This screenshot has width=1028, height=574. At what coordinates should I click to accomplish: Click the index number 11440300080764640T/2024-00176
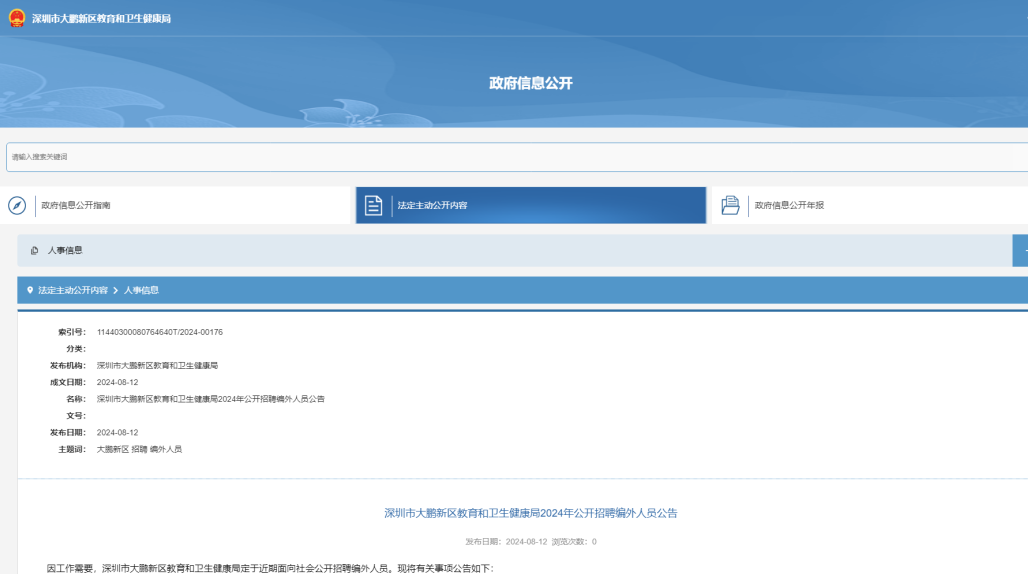160,332
